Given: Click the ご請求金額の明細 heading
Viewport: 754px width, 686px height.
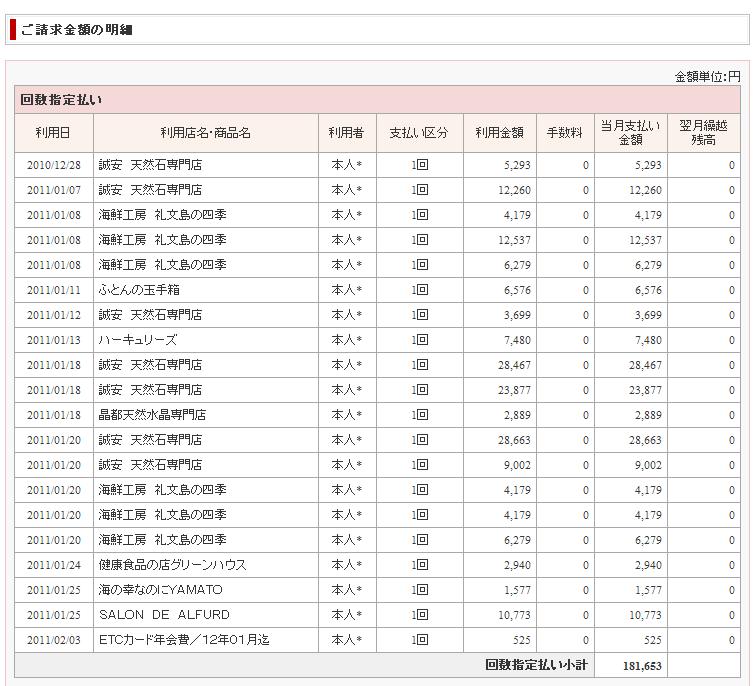Looking at the screenshot, I should click(76, 30).
